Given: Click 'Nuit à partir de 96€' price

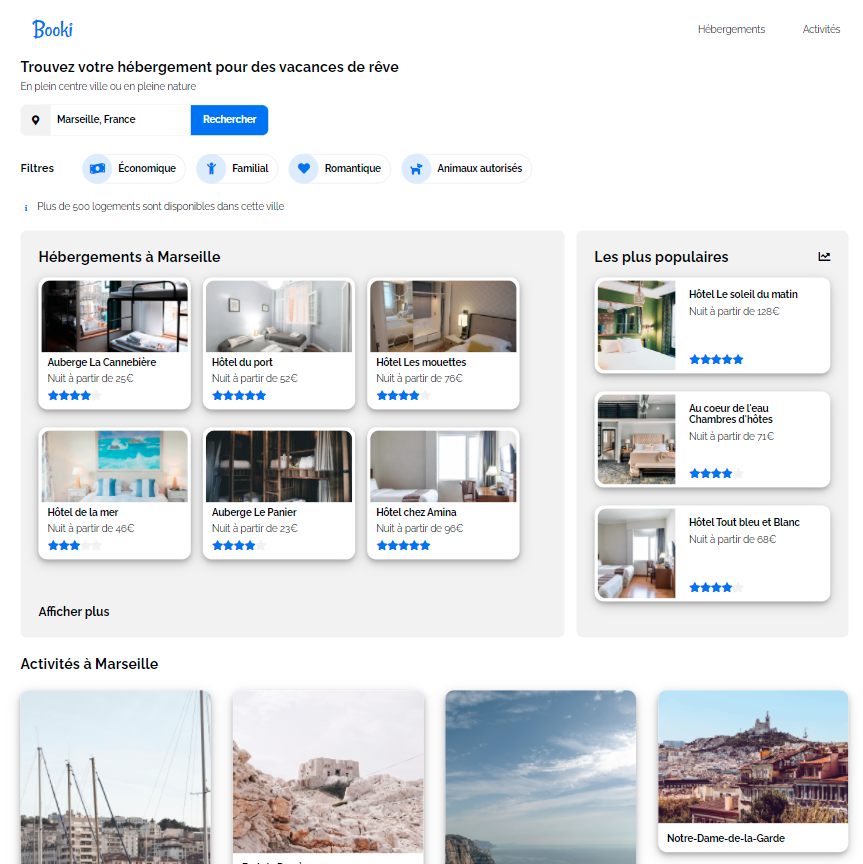Looking at the screenshot, I should [419, 528].
